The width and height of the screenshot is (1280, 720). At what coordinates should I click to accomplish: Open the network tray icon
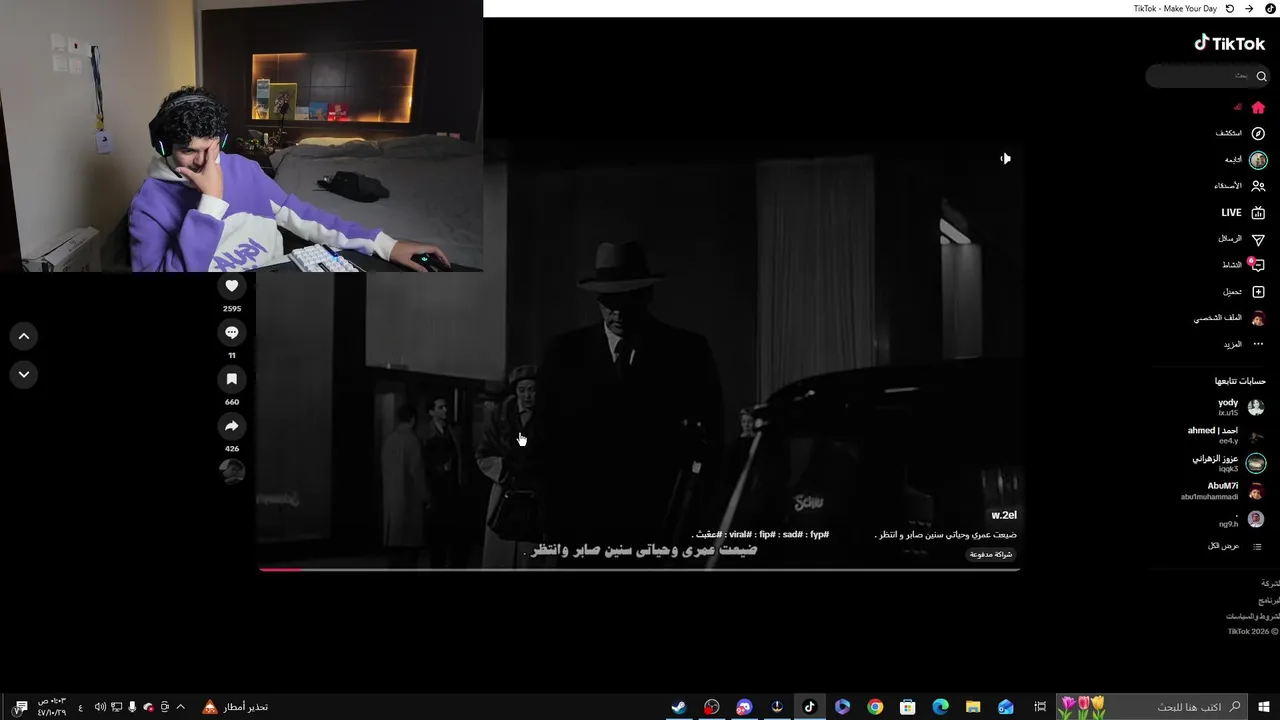tap(116, 707)
